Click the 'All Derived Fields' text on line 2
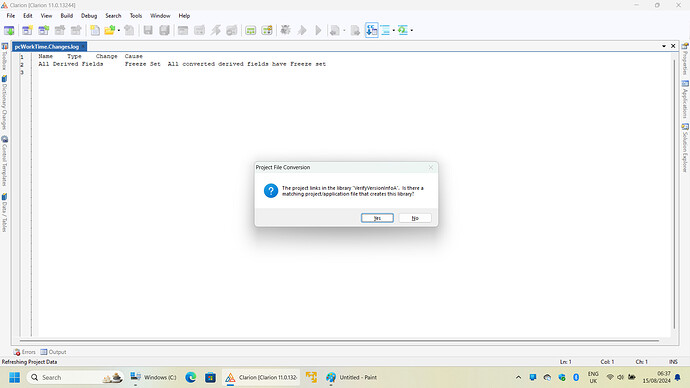The image size is (690, 388). (70, 64)
